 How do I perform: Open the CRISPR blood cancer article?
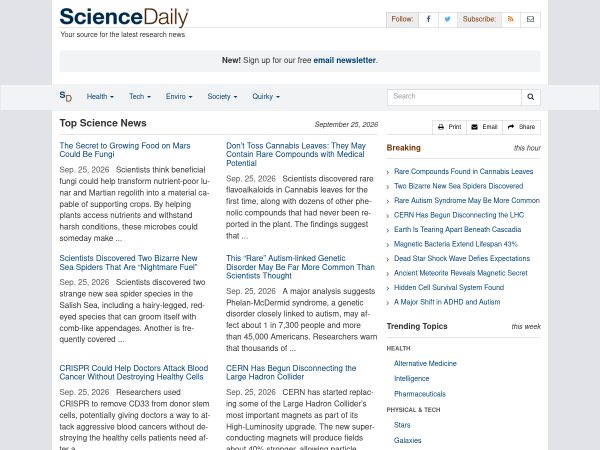click(134, 372)
